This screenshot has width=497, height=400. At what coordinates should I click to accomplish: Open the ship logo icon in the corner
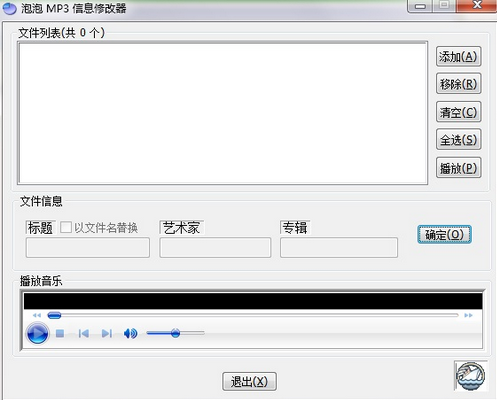point(470,376)
